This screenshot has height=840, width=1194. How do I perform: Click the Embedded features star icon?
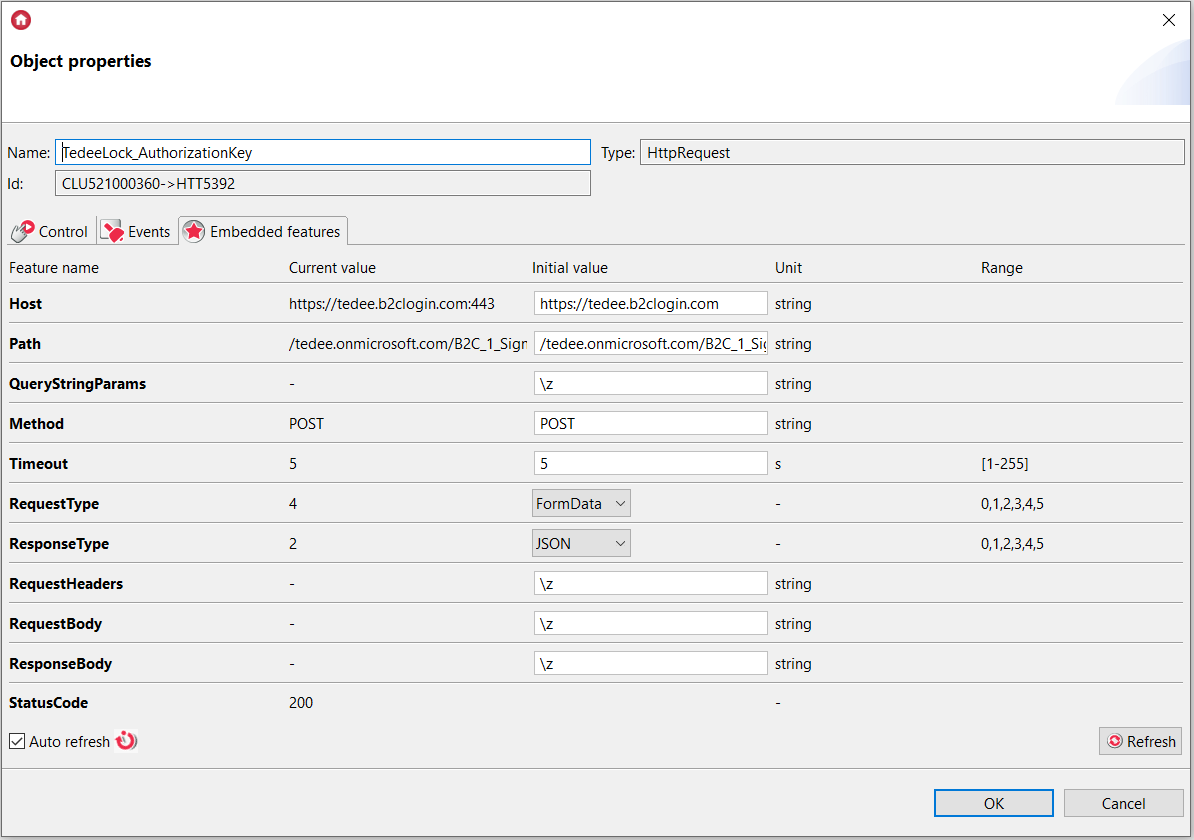(194, 232)
